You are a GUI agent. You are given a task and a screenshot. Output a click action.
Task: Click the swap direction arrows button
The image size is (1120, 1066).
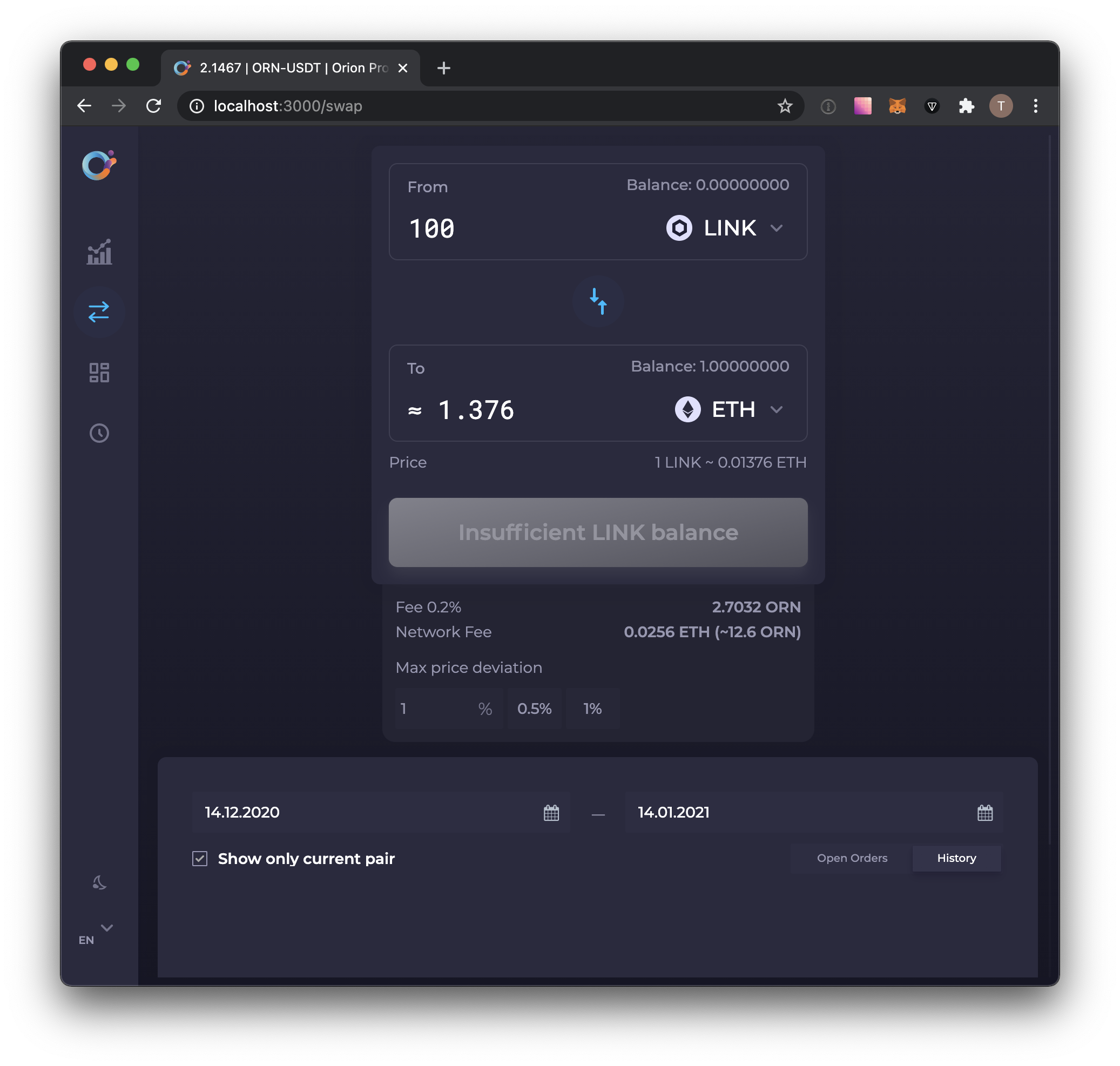(598, 302)
